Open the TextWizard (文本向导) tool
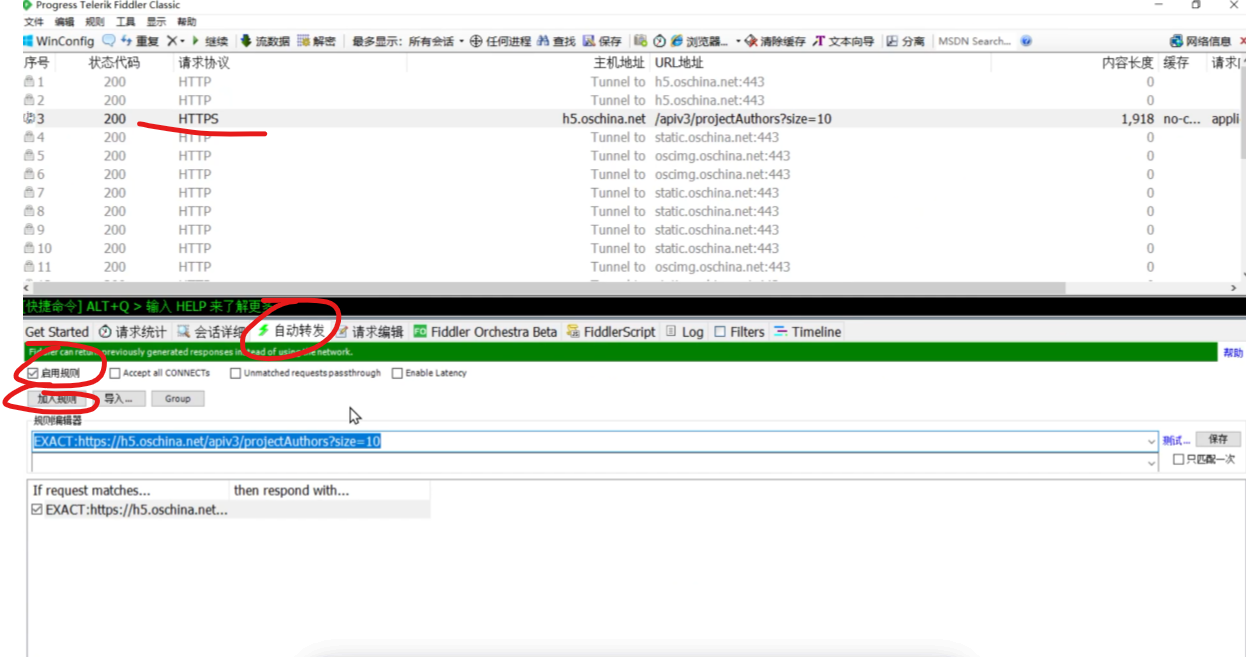Viewport: 1246px width, 657px height. [843, 41]
